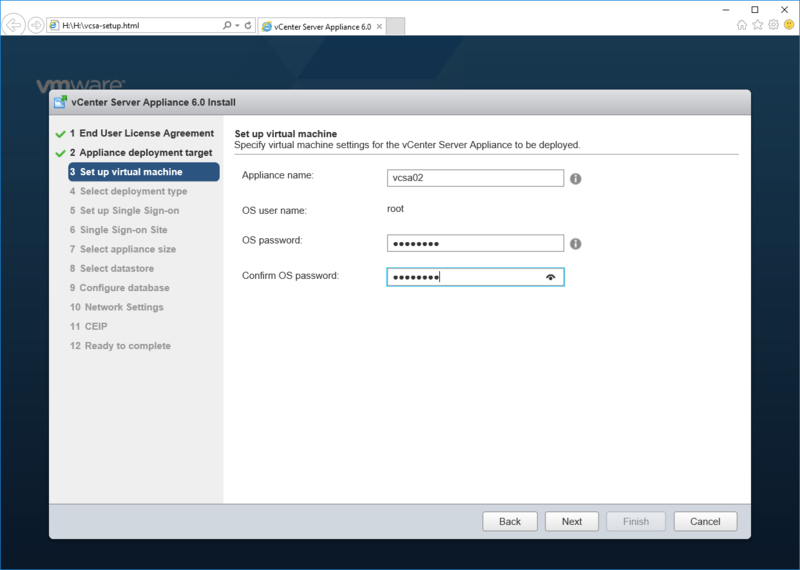Viewport: 800px width, 570px height.
Task: Open the browser Home icon
Action: click(742, 24)
